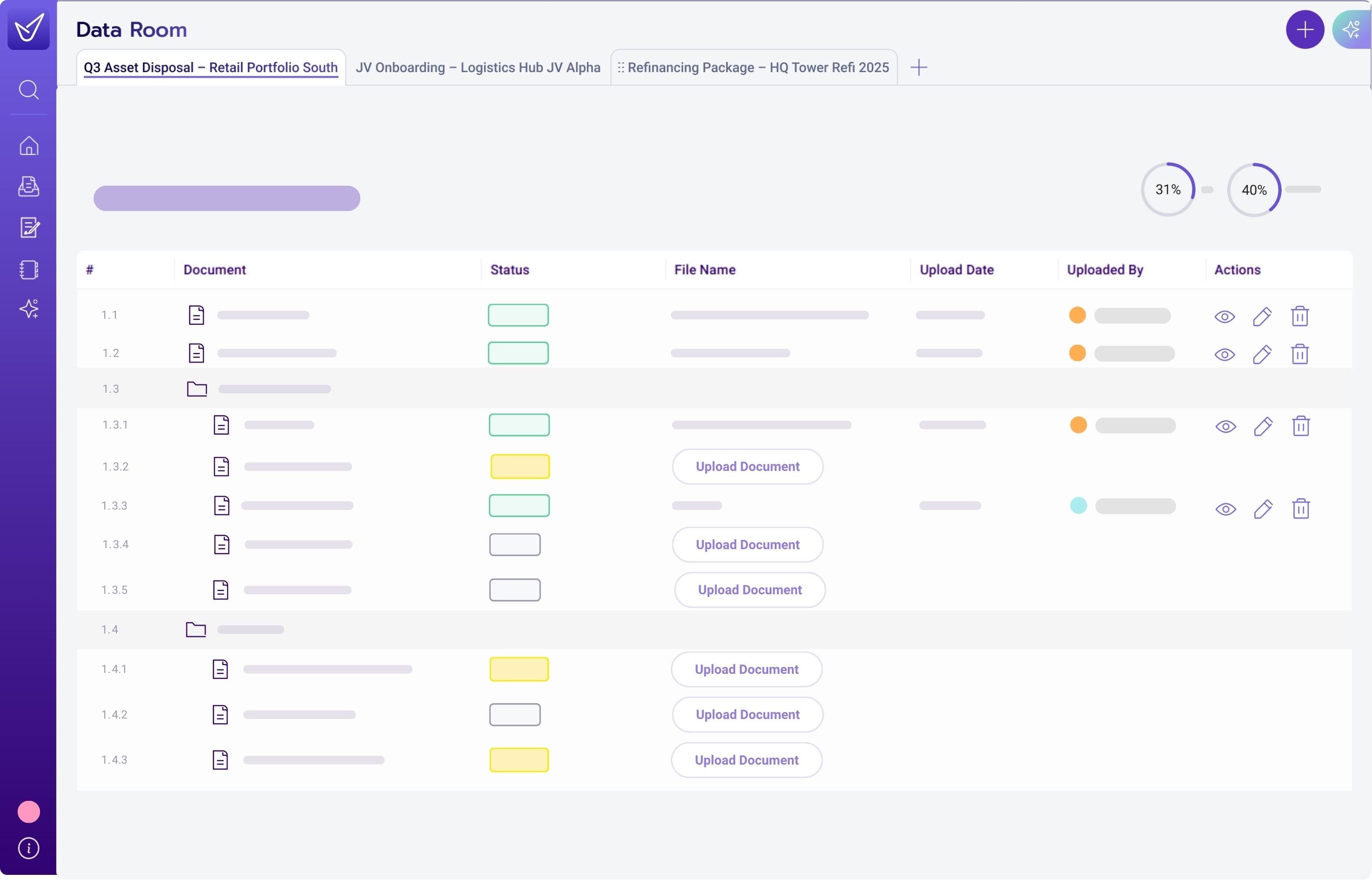Image resolution: width=1372 pixels, height=880 pixels.
Task: Click grey status badge in row 1.4.2
Action: 515,715
